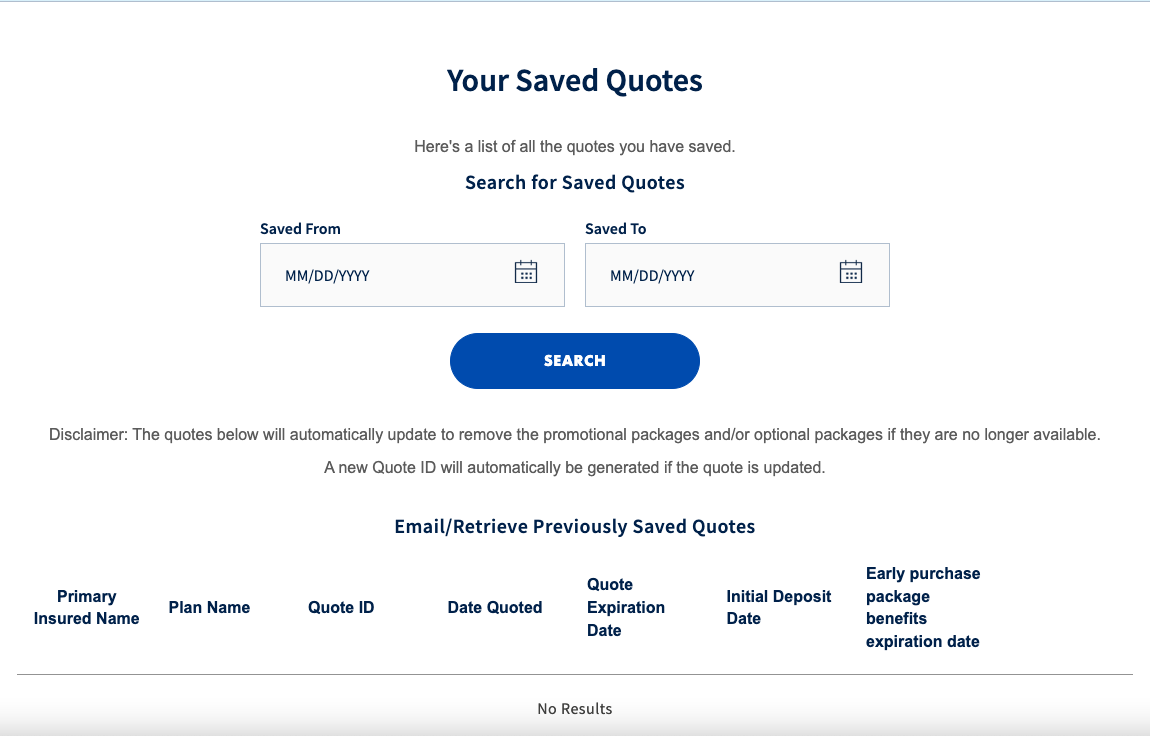This screenshot has width=1150, height=736.
Task: Click the Saved To label
Action: click(x=615, y=229)
